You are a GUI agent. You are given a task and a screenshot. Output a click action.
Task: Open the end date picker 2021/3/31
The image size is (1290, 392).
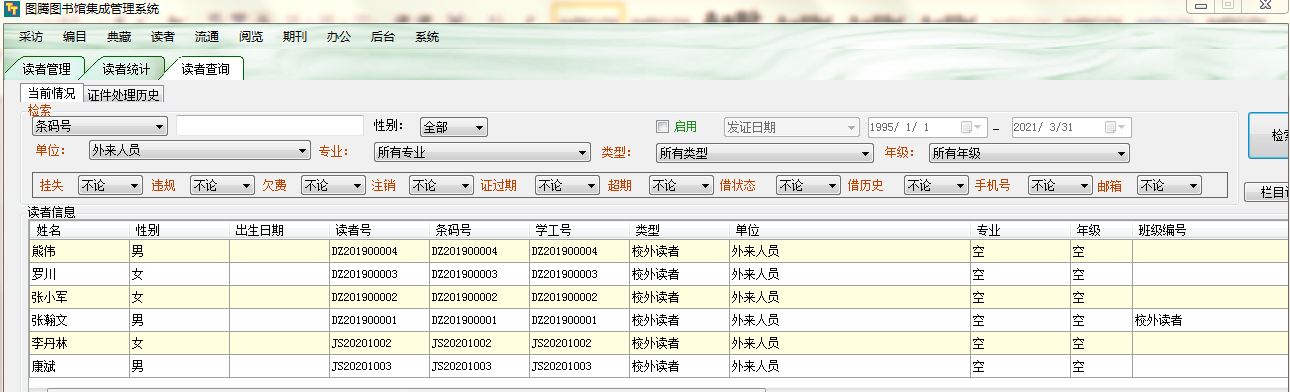coord(1116,127)
